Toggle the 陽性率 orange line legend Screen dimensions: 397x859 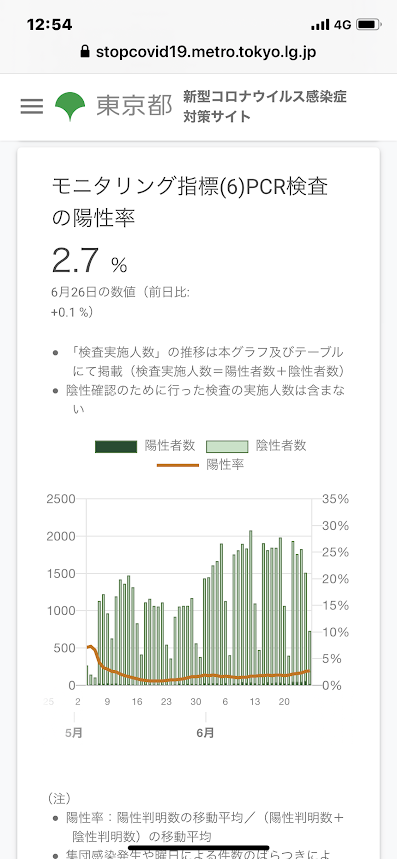[x=178, y=466]
